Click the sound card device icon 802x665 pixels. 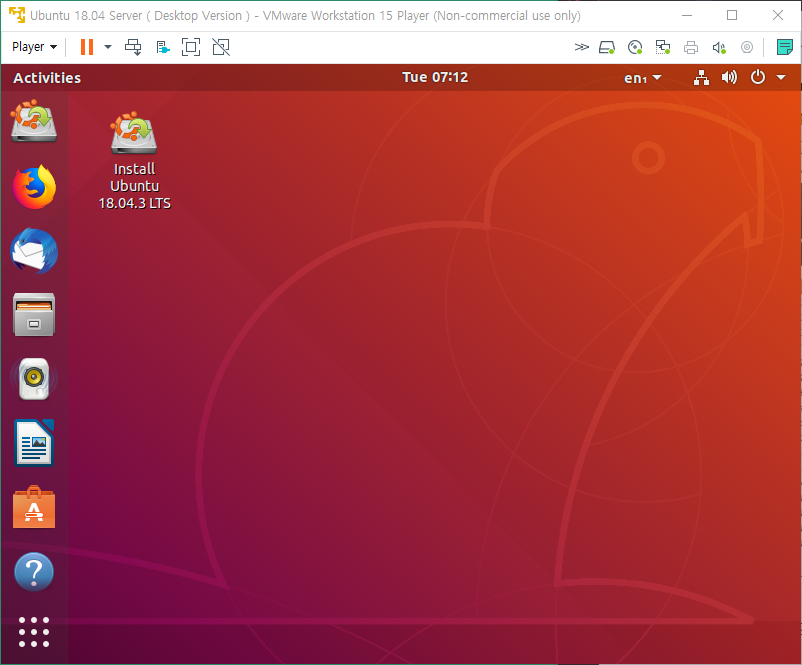pyautogui.click(x=719, y=48)
